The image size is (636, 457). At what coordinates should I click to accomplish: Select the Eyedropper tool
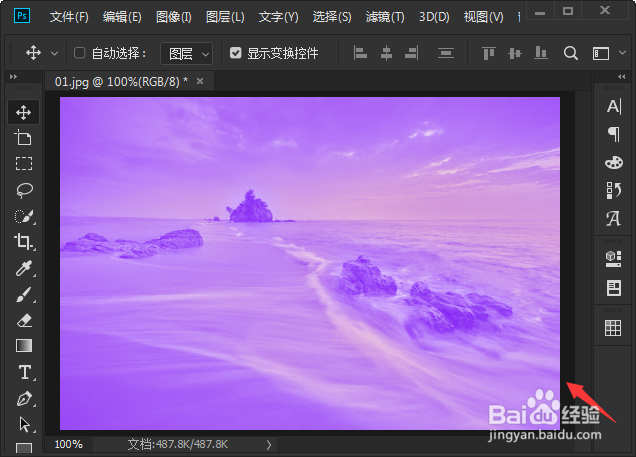pos(24,268)
